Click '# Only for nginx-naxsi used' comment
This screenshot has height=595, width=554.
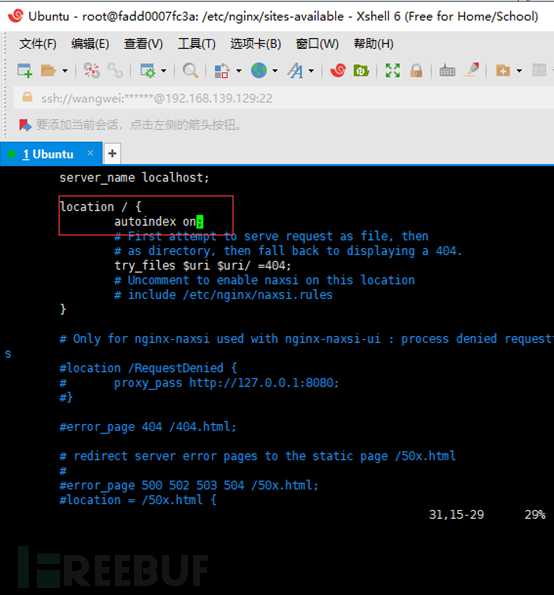click(306, 339)
